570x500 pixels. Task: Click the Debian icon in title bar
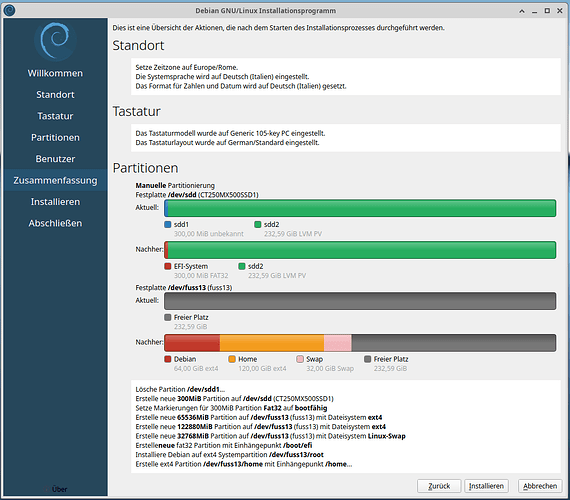(x=9, y=10)
